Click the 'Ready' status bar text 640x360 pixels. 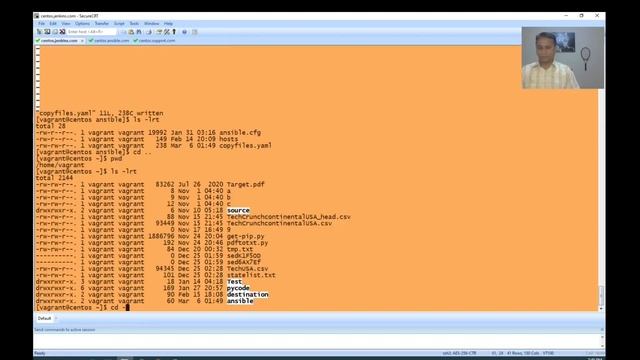pos(40,353)
